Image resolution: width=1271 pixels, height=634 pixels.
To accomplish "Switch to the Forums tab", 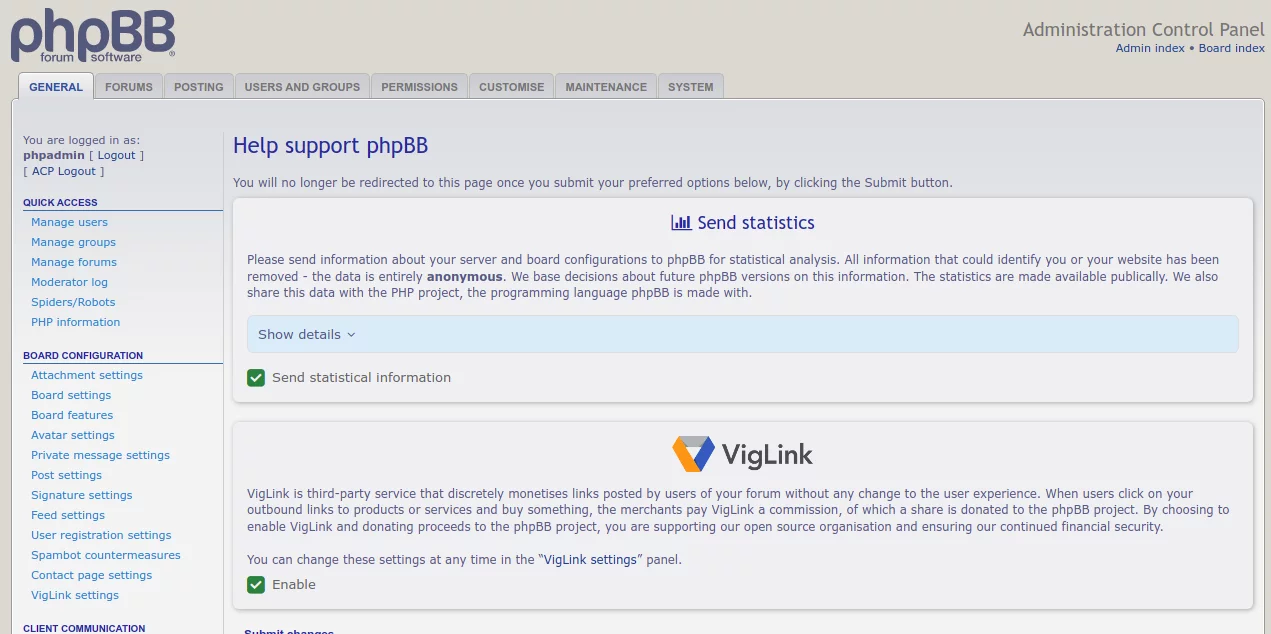I will tap(129, 87).
